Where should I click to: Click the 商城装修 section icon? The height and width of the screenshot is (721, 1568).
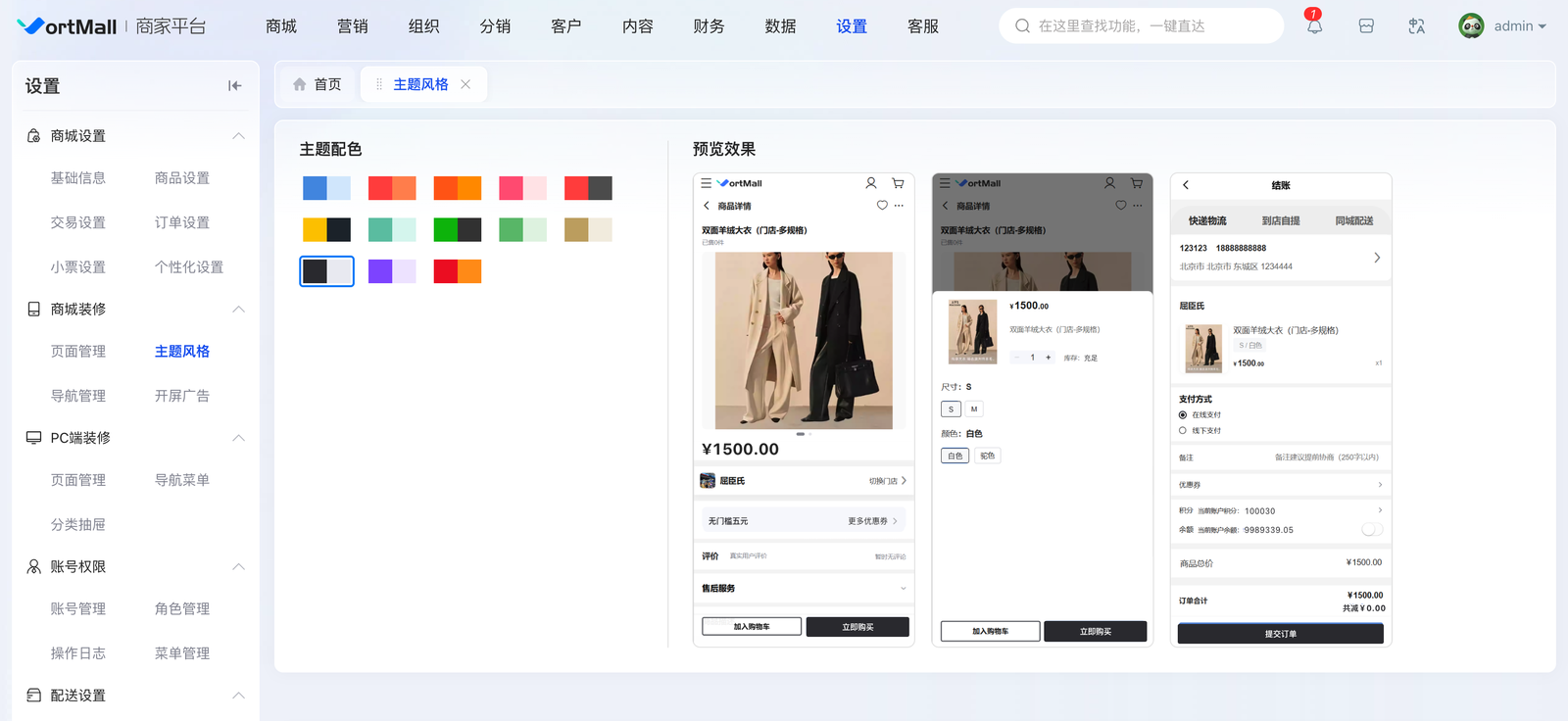tap(33, 310)
